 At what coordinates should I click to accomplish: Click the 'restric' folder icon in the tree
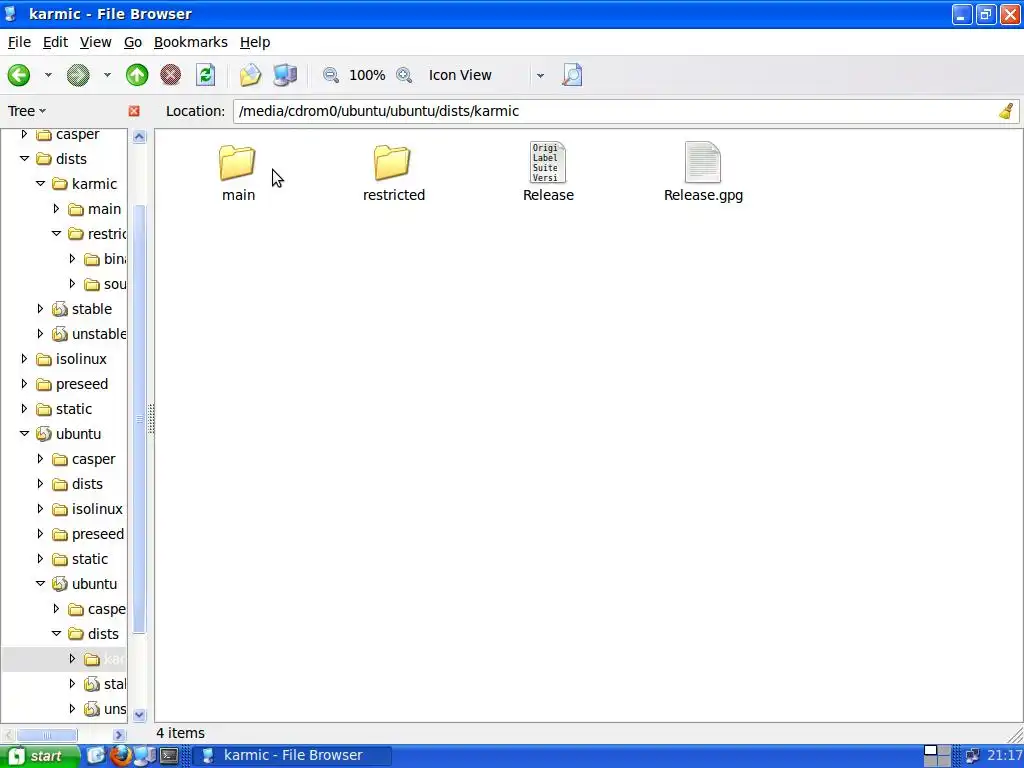76,234
